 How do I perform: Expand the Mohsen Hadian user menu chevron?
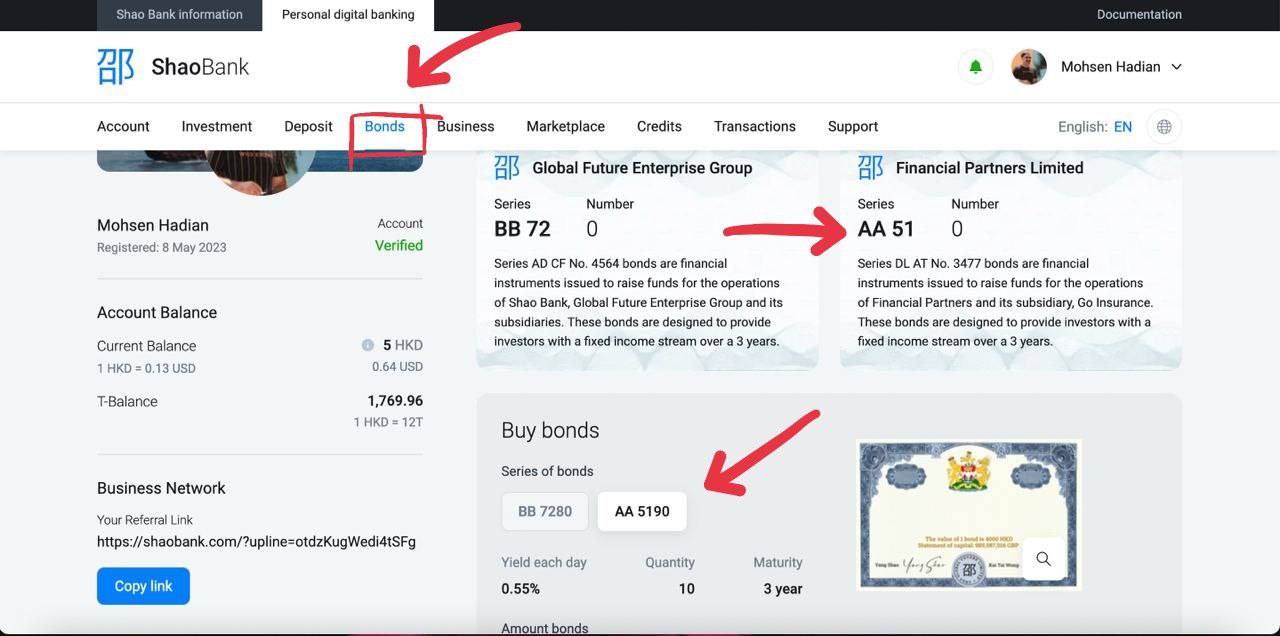click(x=1176, y=67)
